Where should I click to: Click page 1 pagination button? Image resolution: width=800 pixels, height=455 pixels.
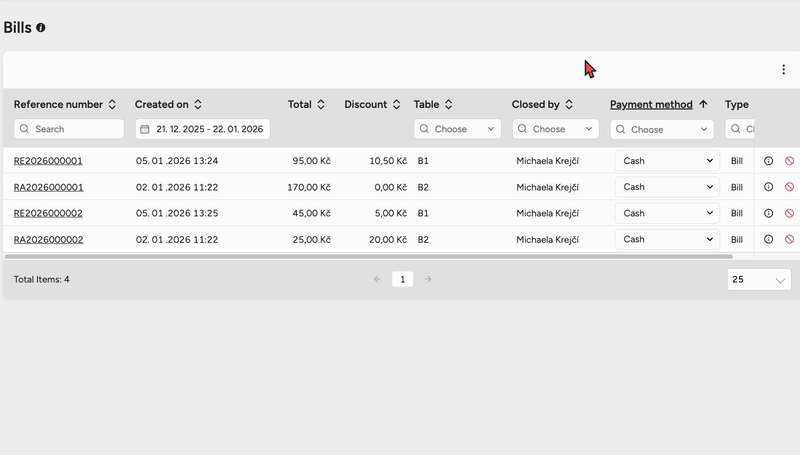(x=402, y=280)
